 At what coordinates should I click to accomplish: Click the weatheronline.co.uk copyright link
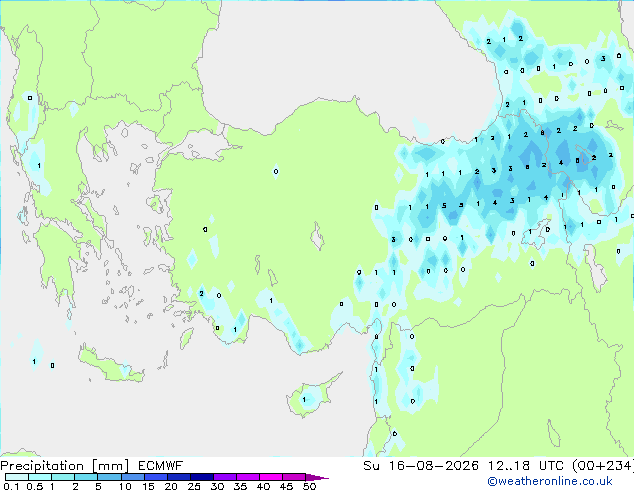(550, 481)
